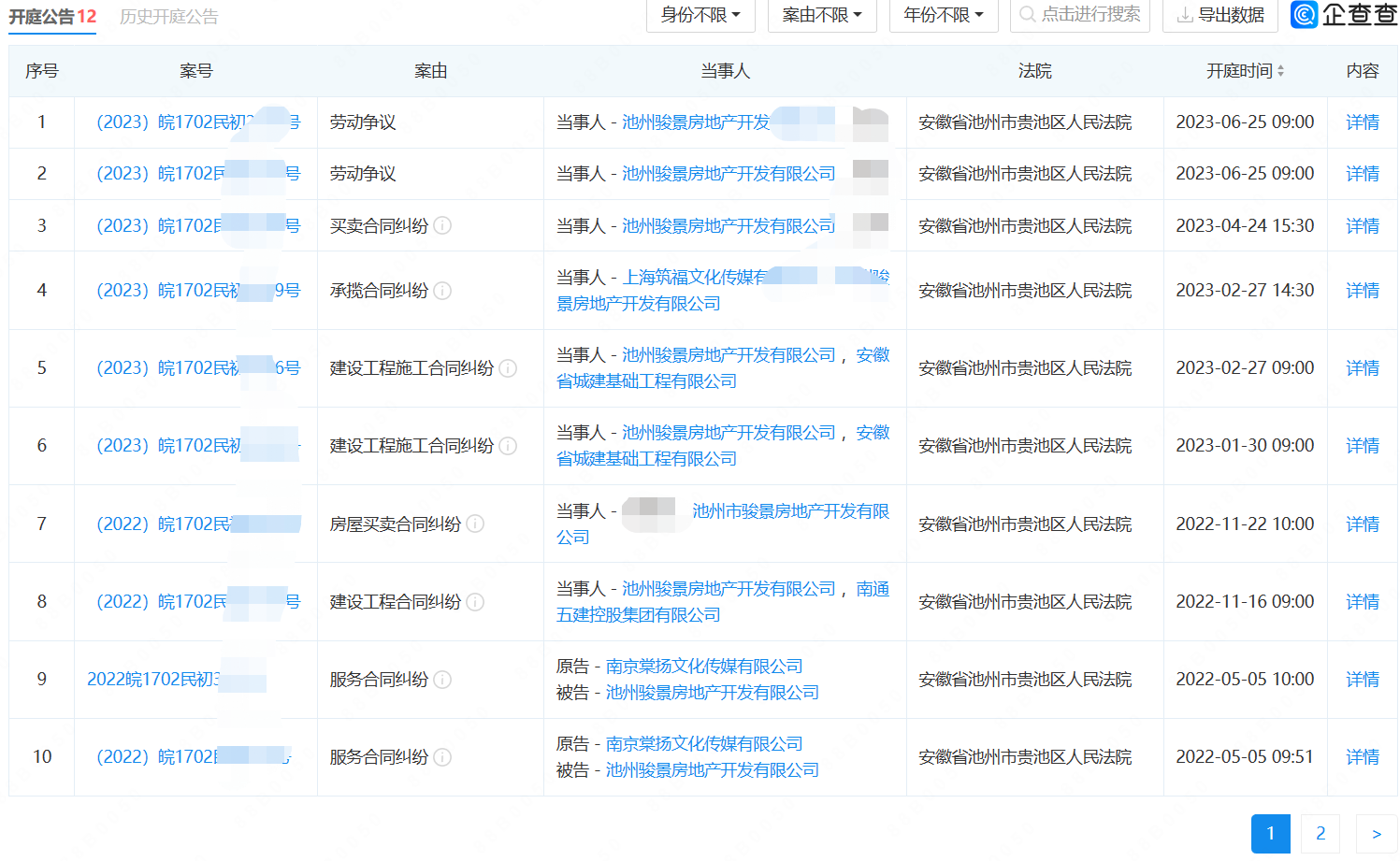
Task: Click the 点击进行搜索 search field
Action: (1080, 15)
